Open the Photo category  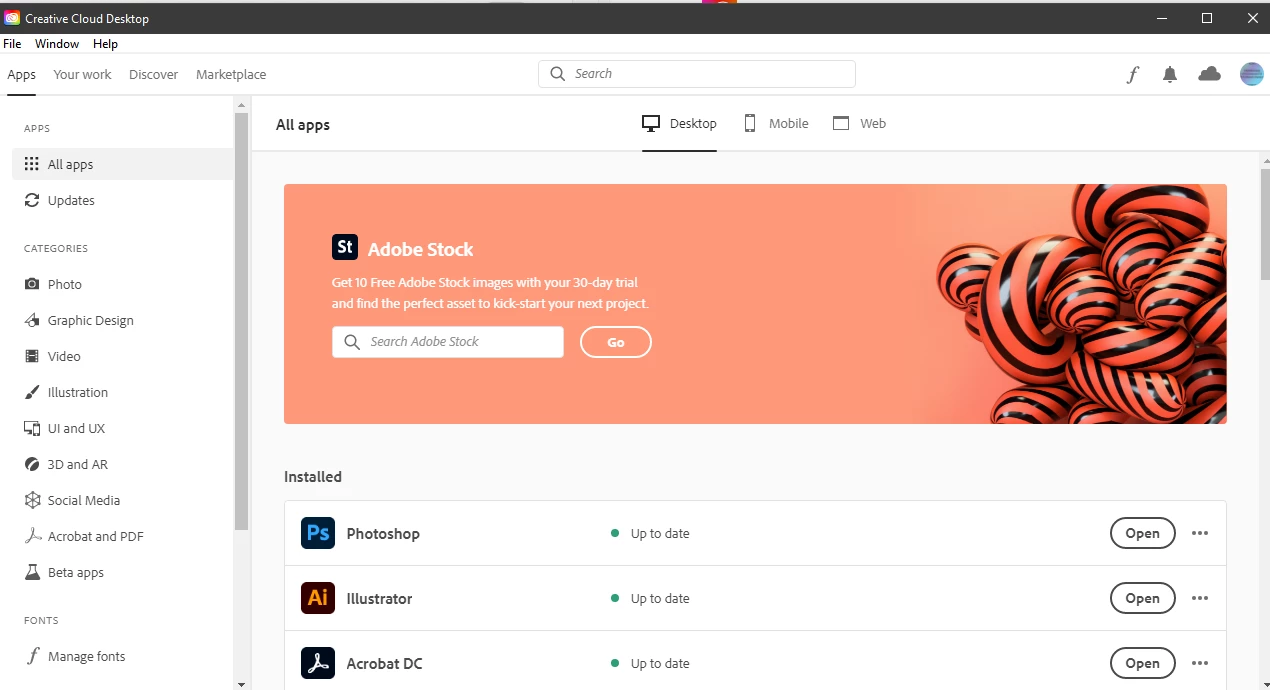coord(122,284)
